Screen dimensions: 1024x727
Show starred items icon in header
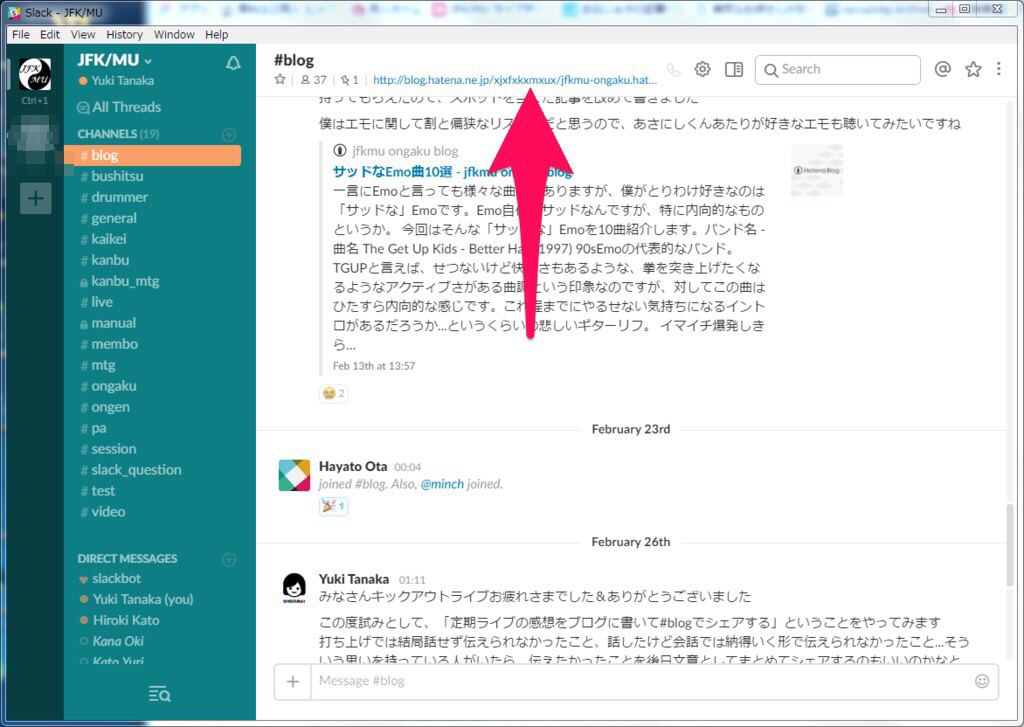(x=973, y=69)
